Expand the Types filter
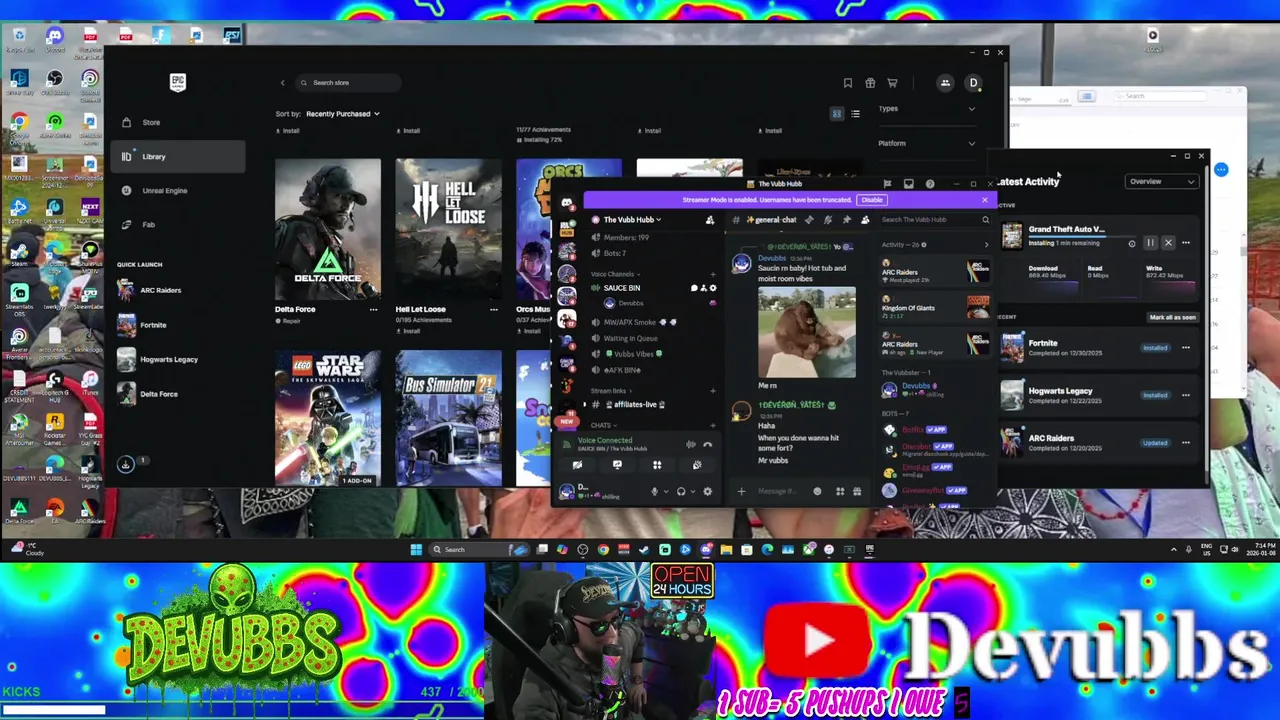This screenshot has width=1280, height=720. pos(927,108)
